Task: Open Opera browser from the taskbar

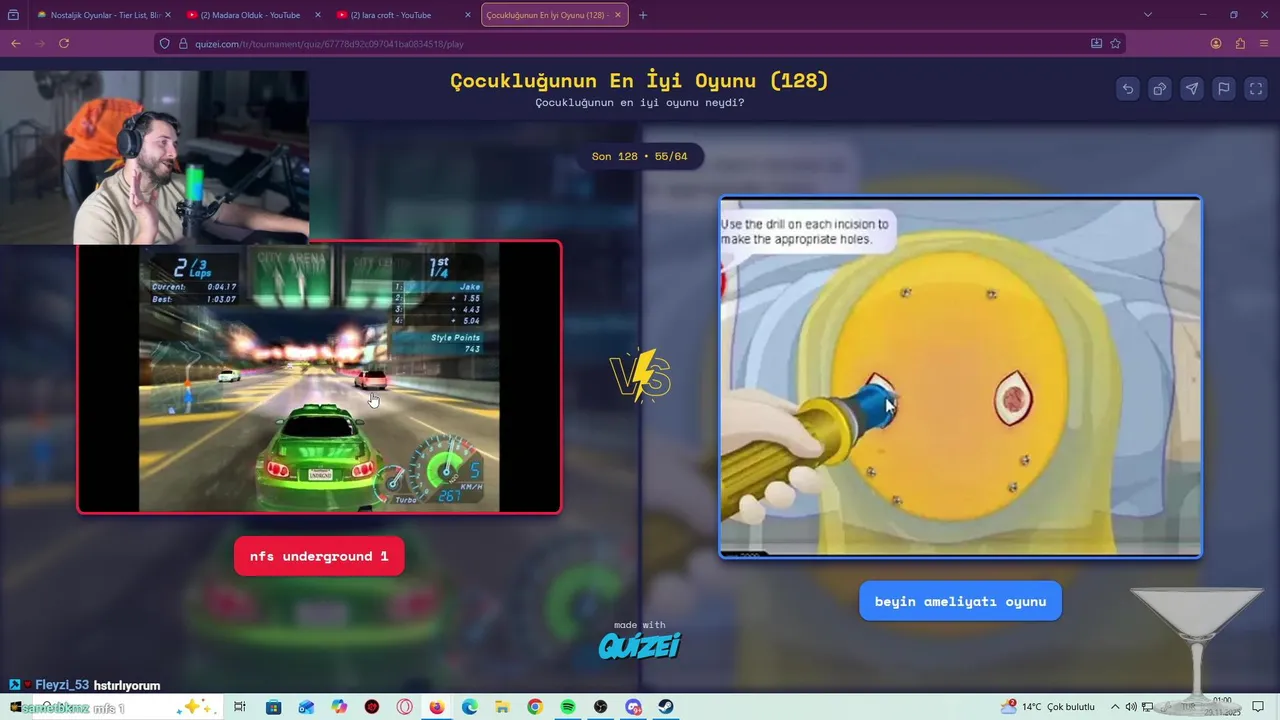Action: pyautogui.click(x=405, y=707)
